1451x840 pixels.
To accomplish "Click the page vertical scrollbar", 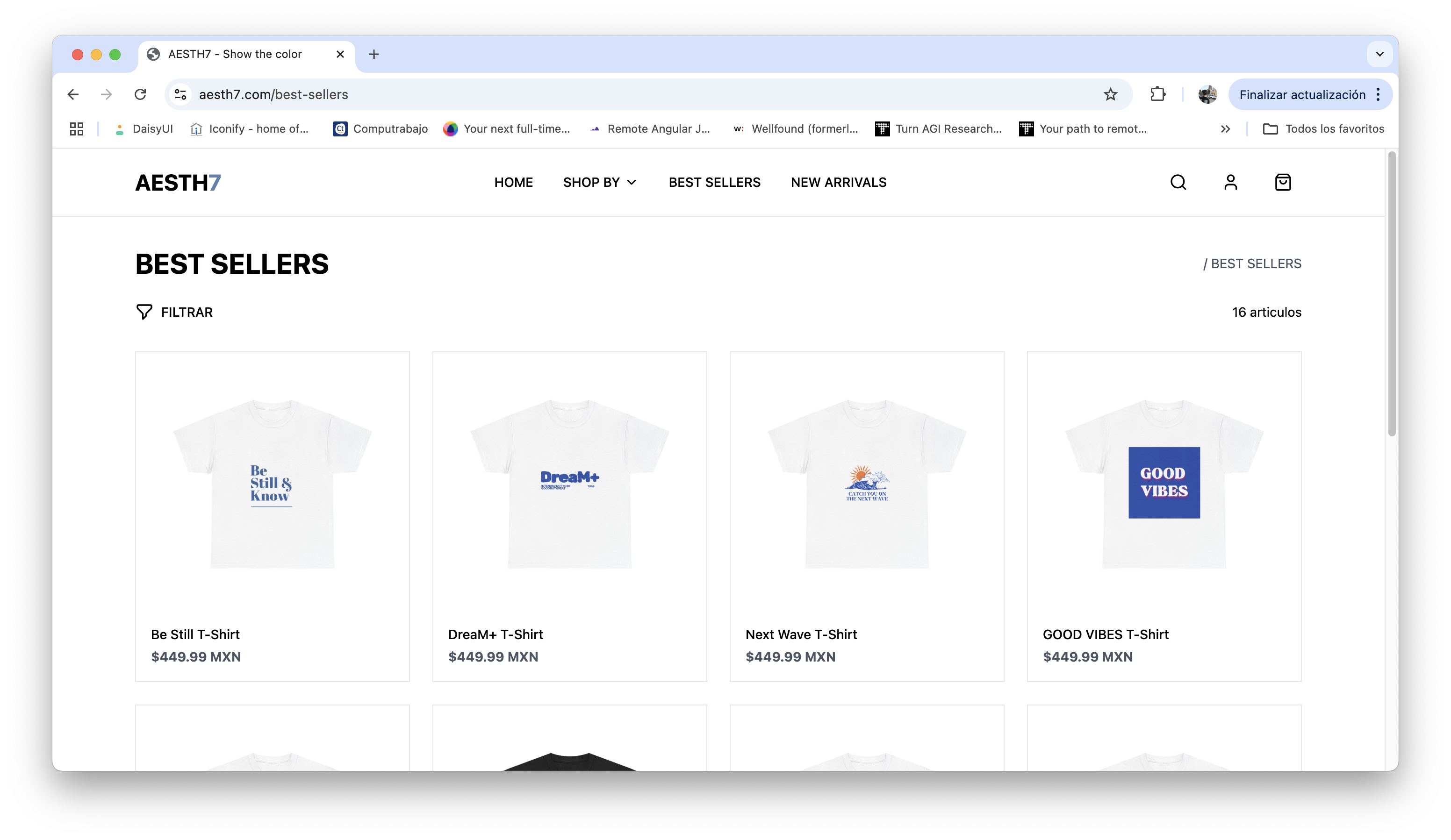I will pos(1392,293).
